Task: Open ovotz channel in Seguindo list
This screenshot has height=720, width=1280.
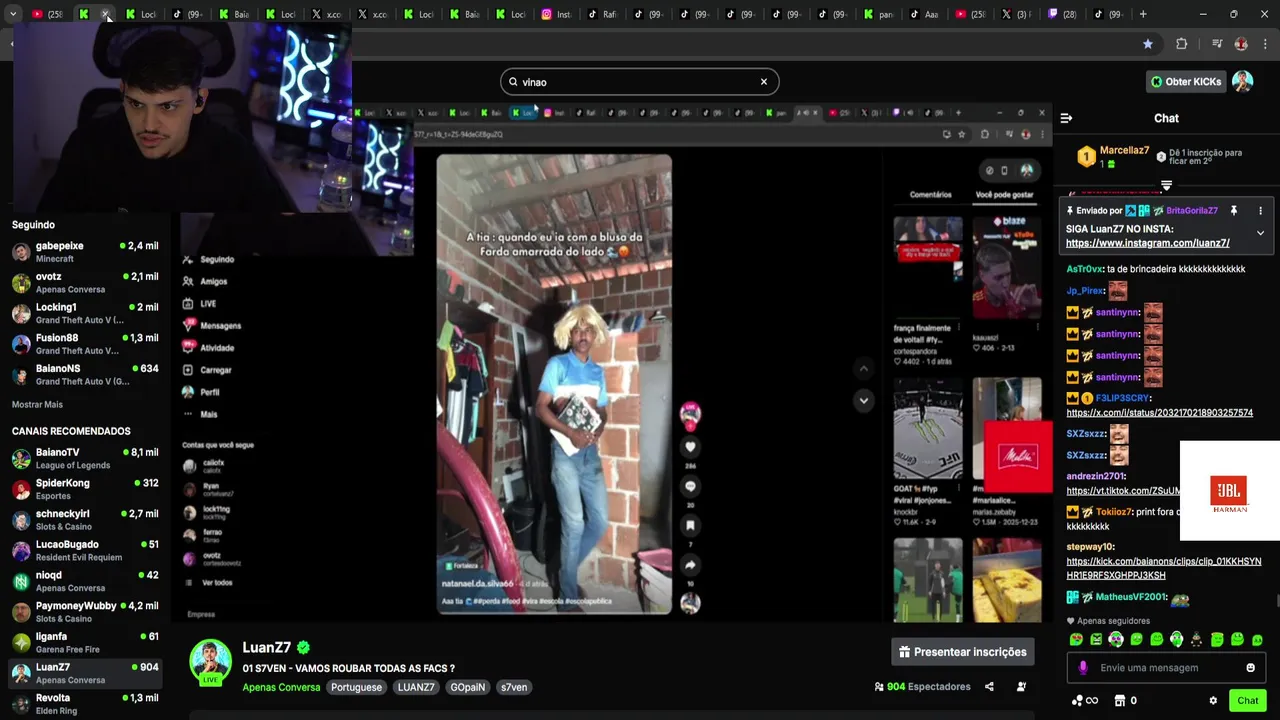Action: pos(85,283)
